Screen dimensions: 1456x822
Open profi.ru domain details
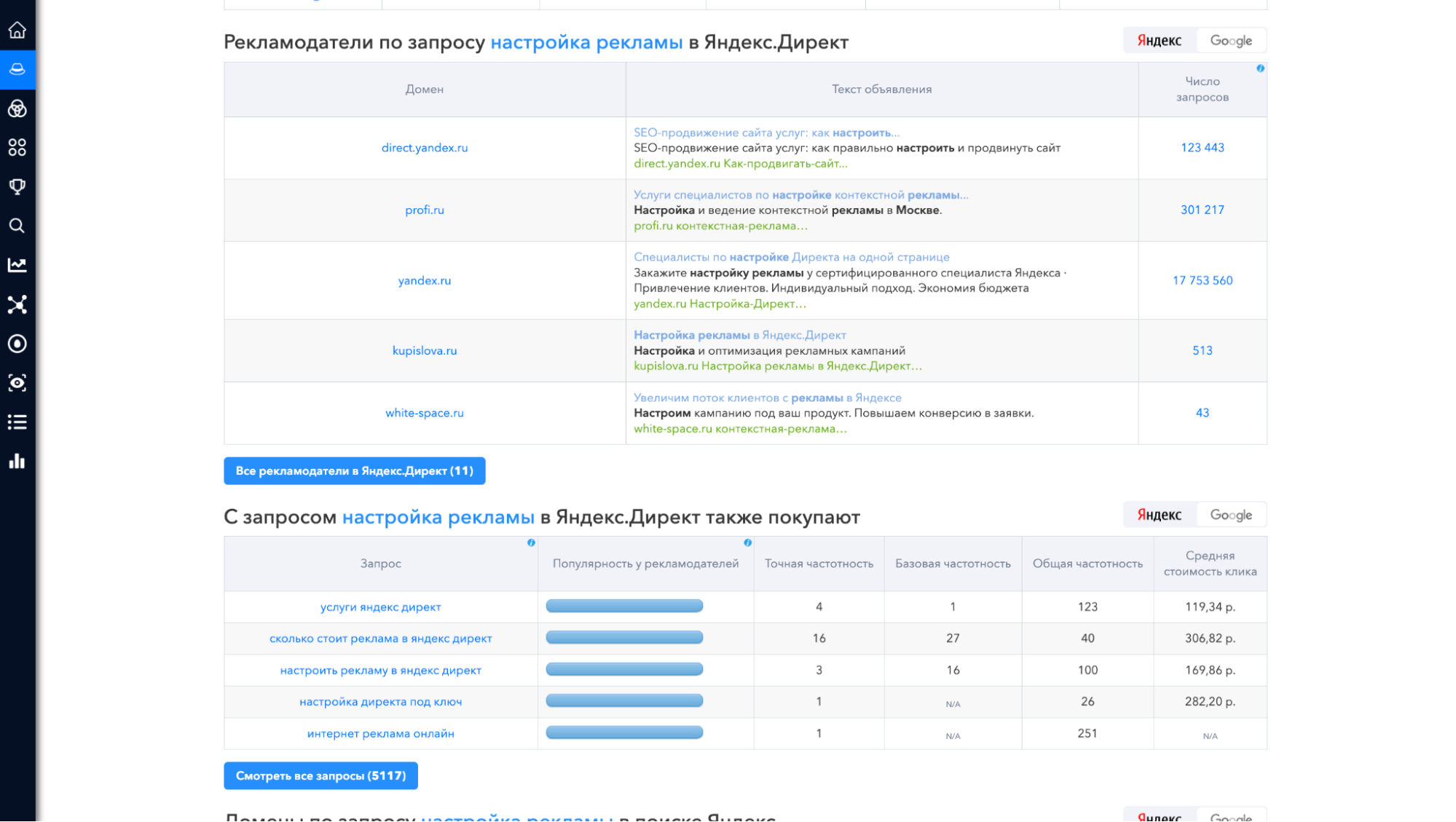425,210
